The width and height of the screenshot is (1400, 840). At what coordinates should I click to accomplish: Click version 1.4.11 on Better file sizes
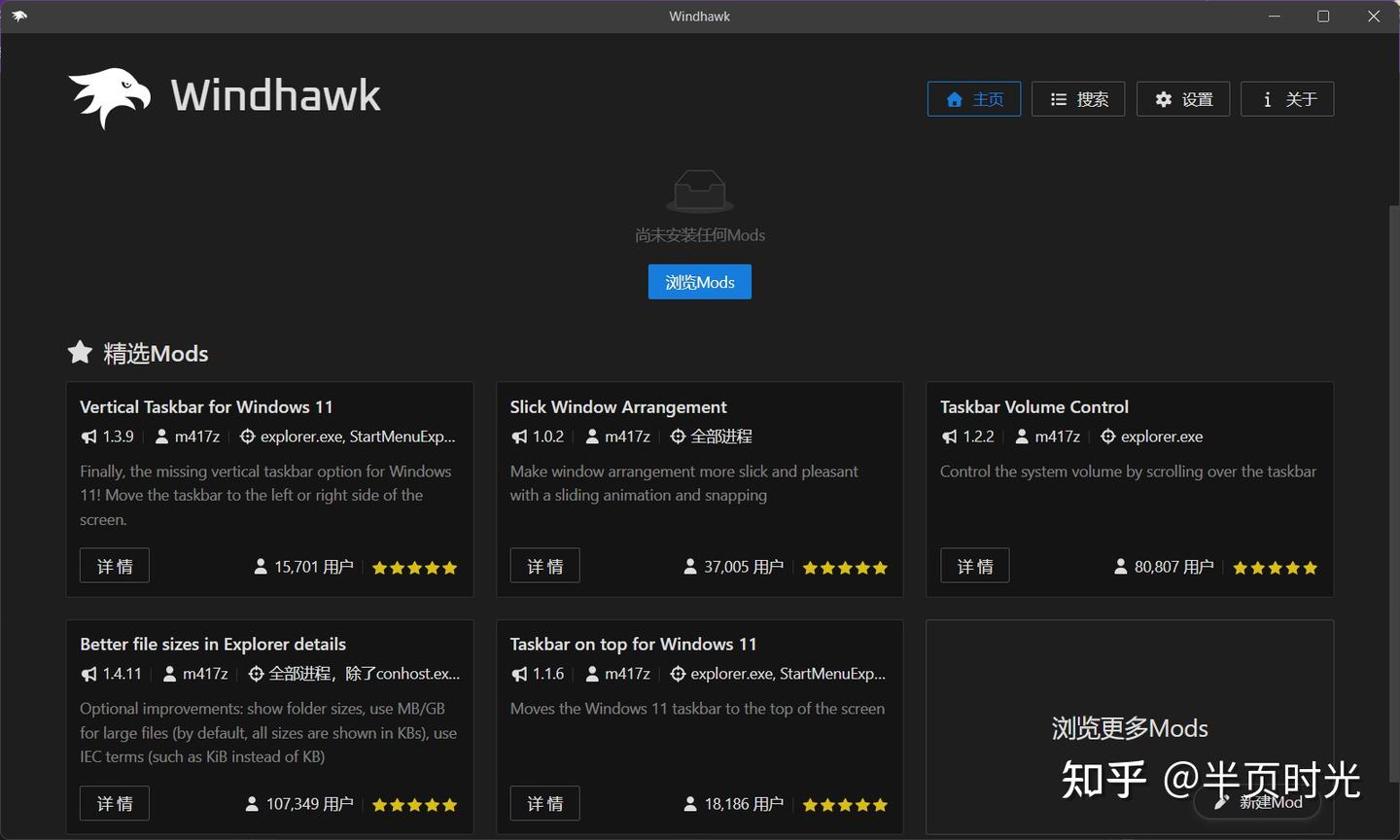[122, 674]
